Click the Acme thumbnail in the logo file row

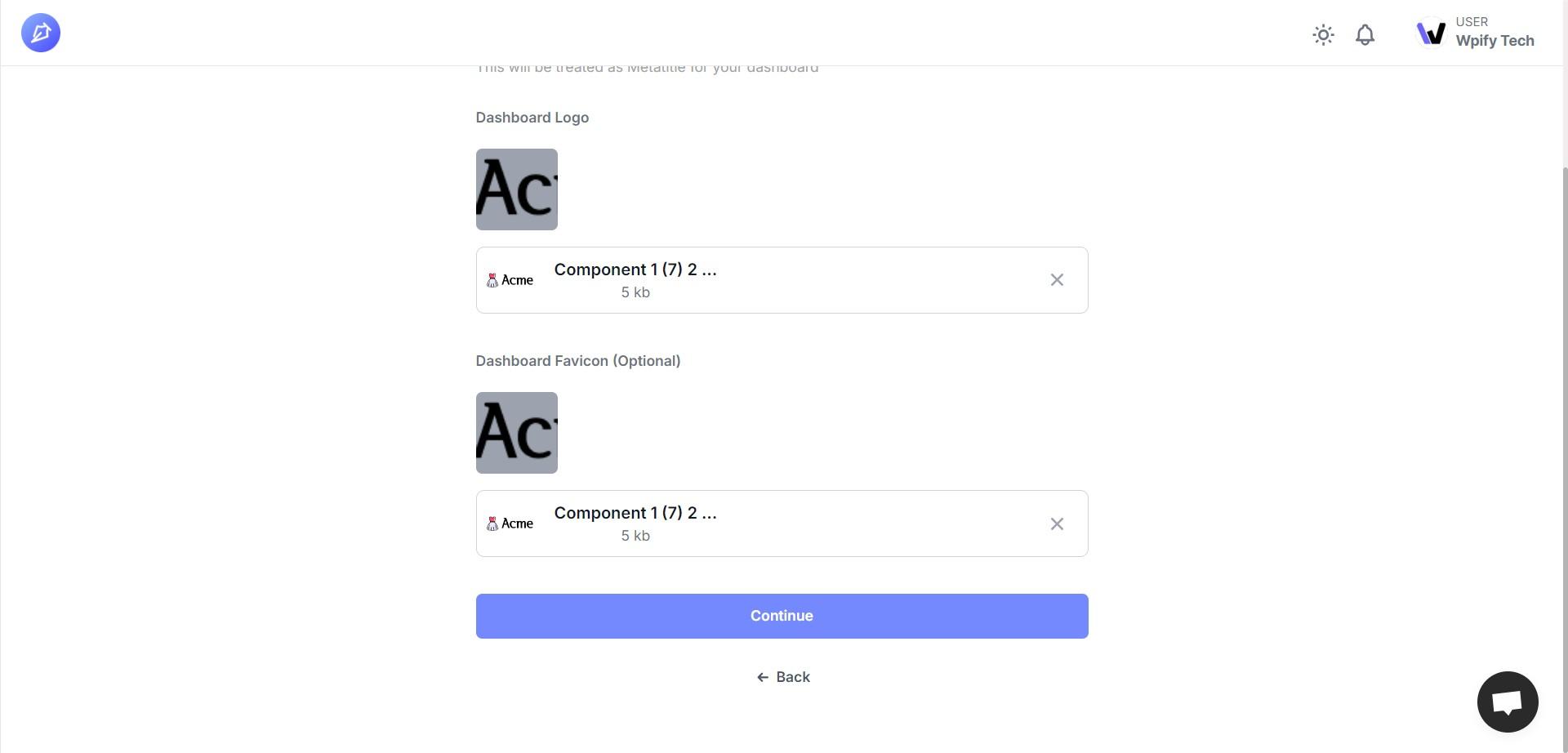pyautogui.click(x=510, y=280)
